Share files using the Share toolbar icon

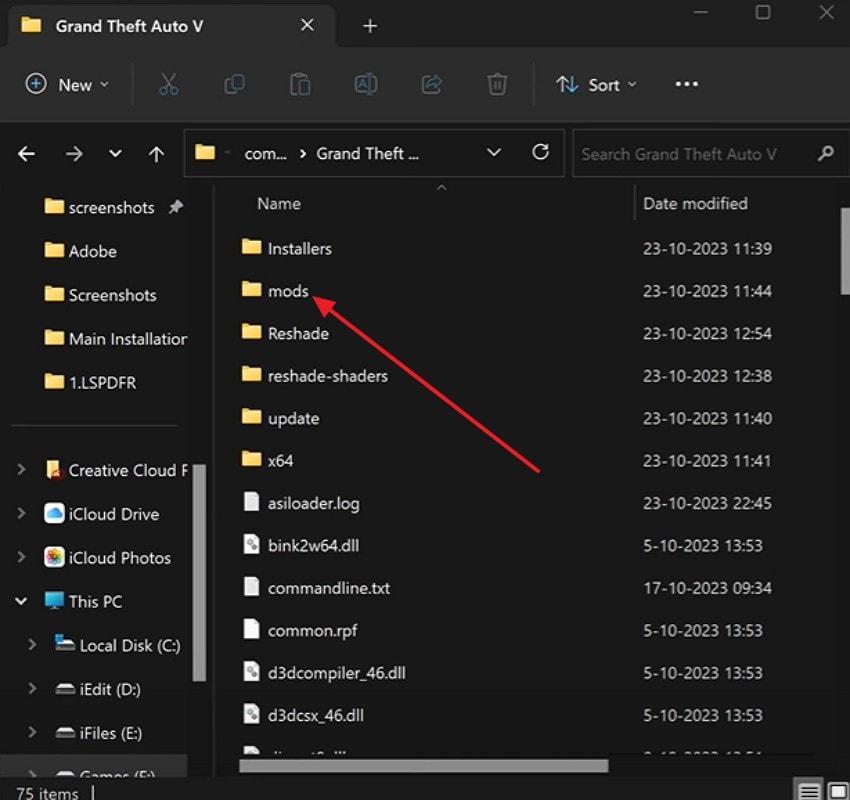pos(431,84)
